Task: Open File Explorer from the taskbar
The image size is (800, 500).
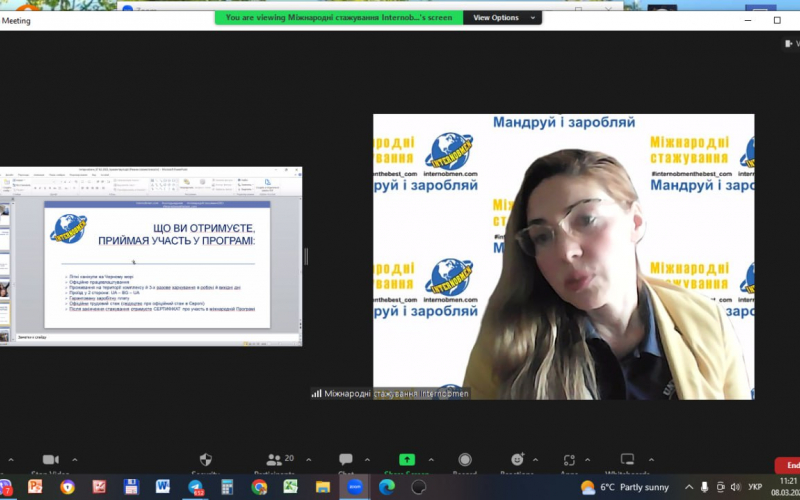Action: 323,487
